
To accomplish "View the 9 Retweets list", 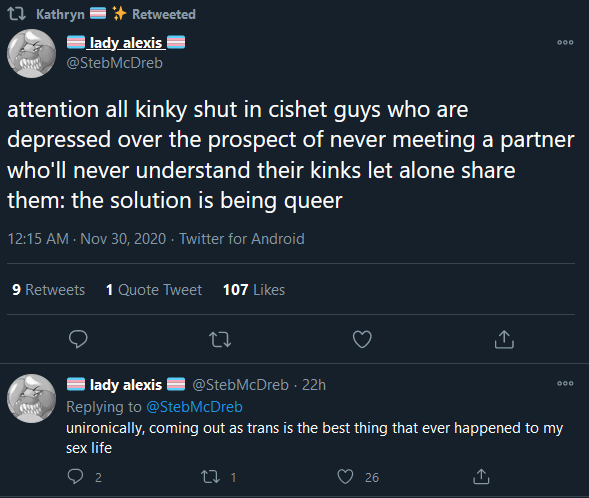I will 48,290.
